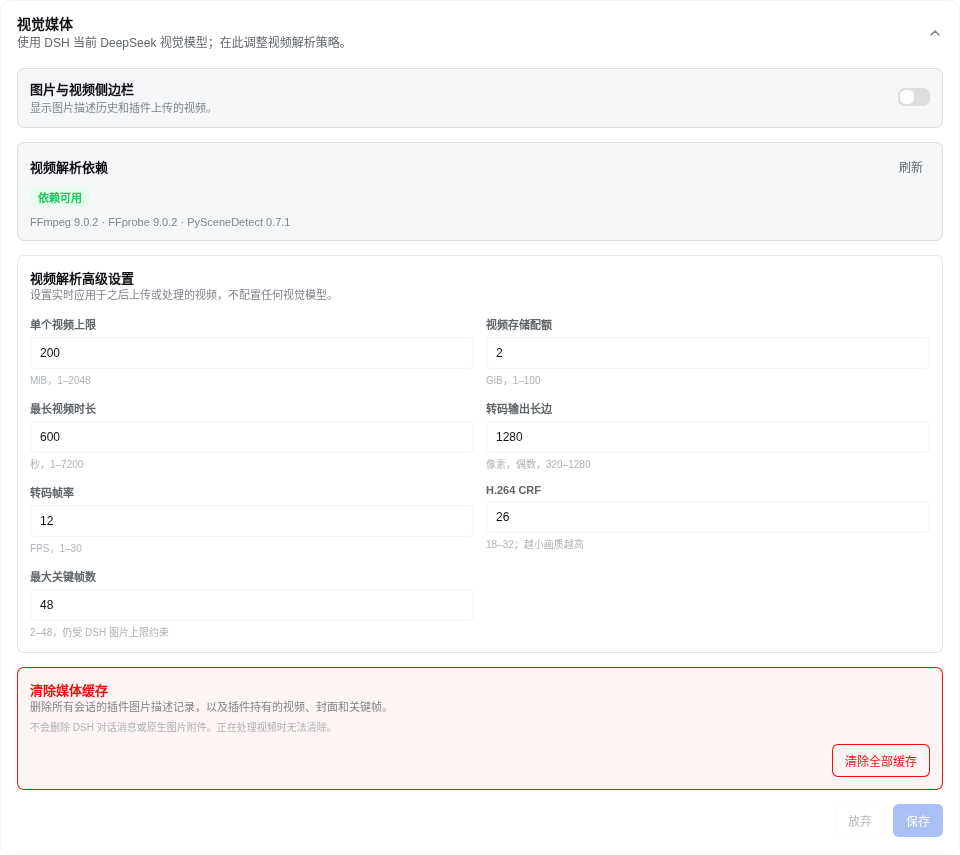Collapse the 视觉媒体 section chevron
The image size is (960, 855).
[x=934, y=33]
